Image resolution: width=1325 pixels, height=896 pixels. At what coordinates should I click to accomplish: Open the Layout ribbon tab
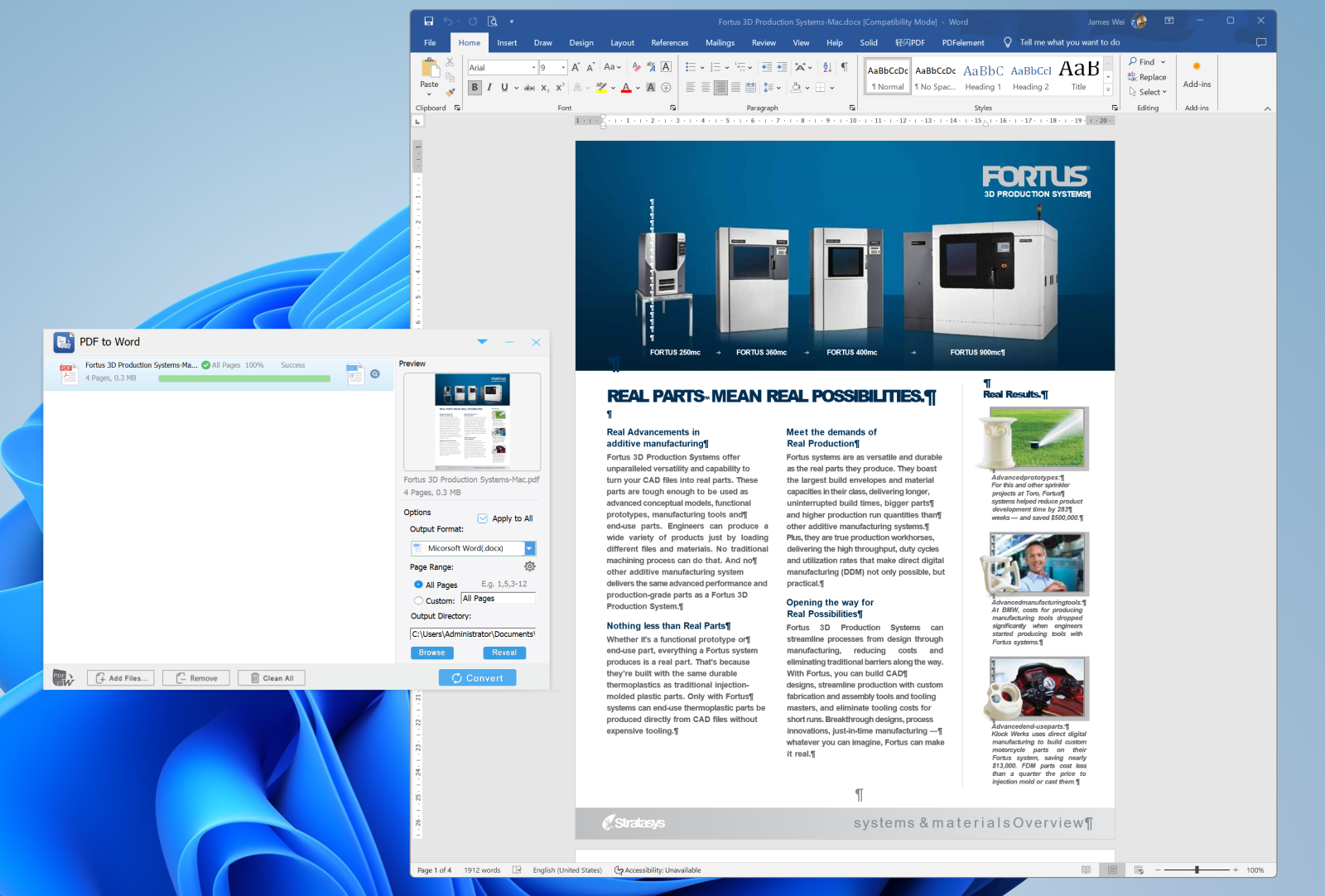point(623,42)
